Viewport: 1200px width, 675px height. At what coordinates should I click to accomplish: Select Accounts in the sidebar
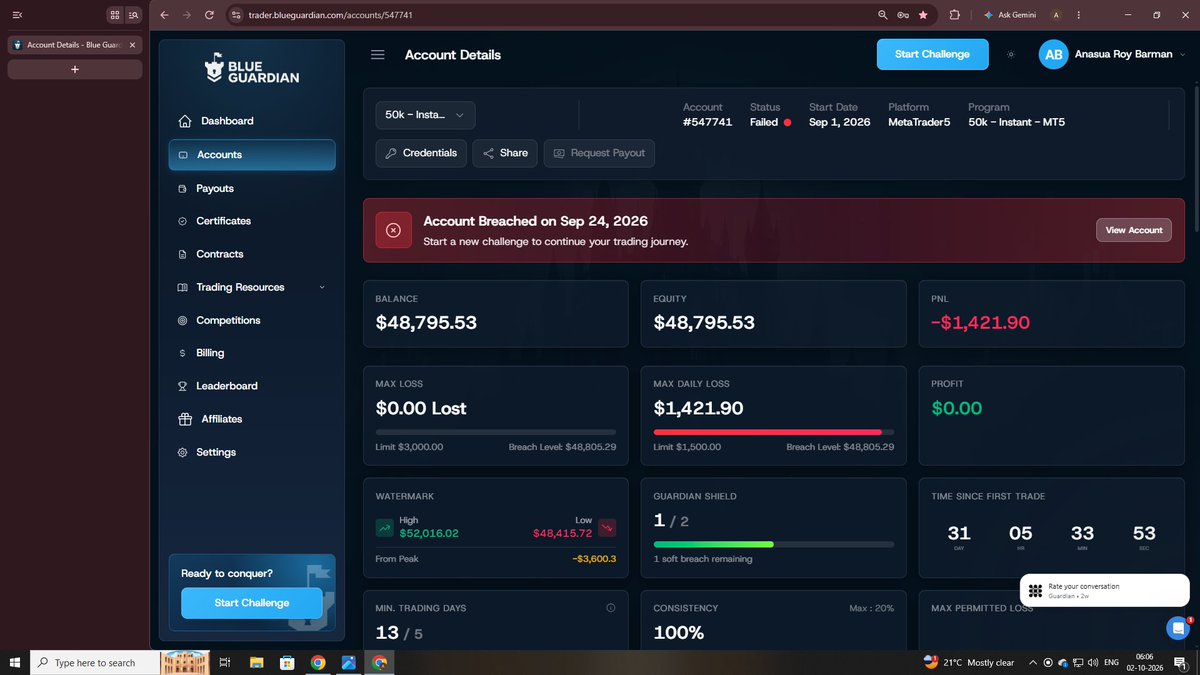tap(252, 155)
